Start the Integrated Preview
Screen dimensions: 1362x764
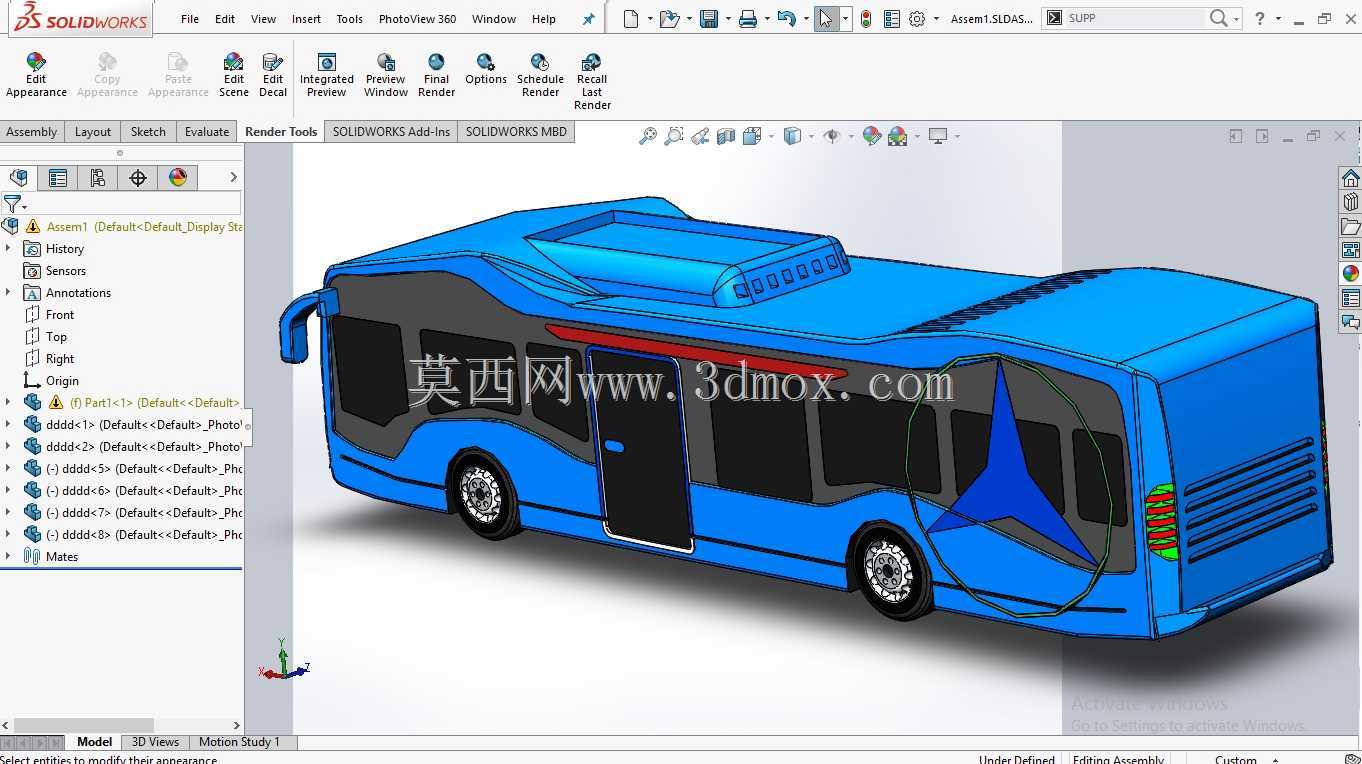(326, 75)
